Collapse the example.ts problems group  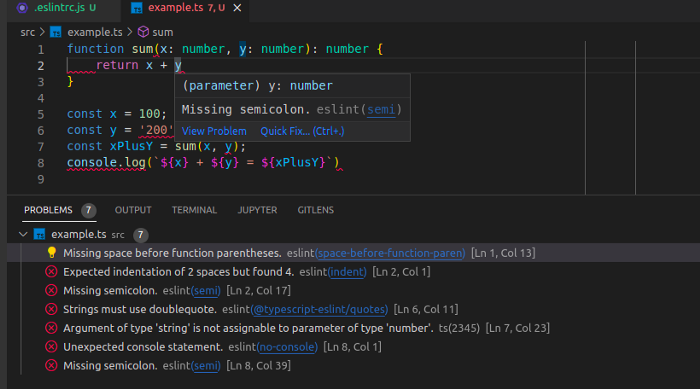23,234
